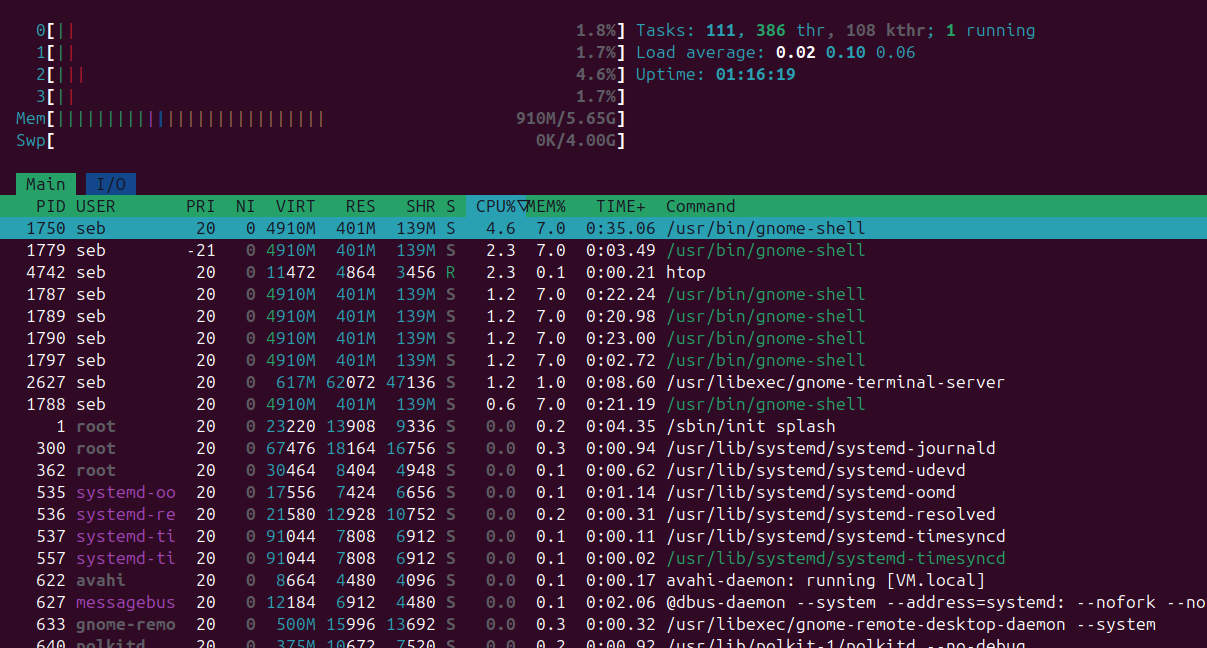1207x648 pixels.
Task: Click the messagebus user name
Action: tap(126, 602)
